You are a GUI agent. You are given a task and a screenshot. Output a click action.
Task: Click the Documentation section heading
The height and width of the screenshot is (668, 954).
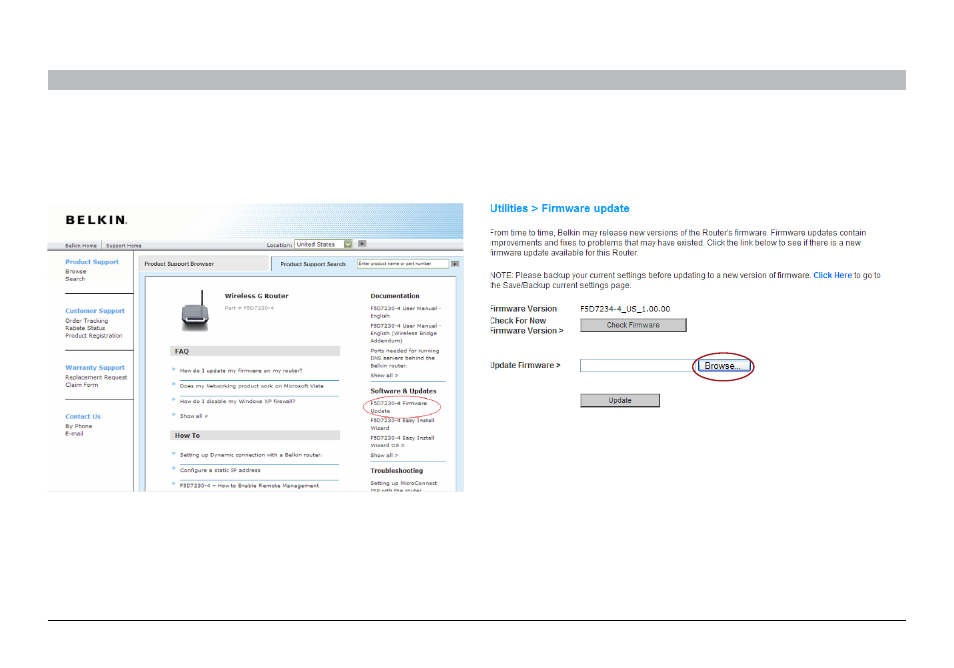(395, 296)
